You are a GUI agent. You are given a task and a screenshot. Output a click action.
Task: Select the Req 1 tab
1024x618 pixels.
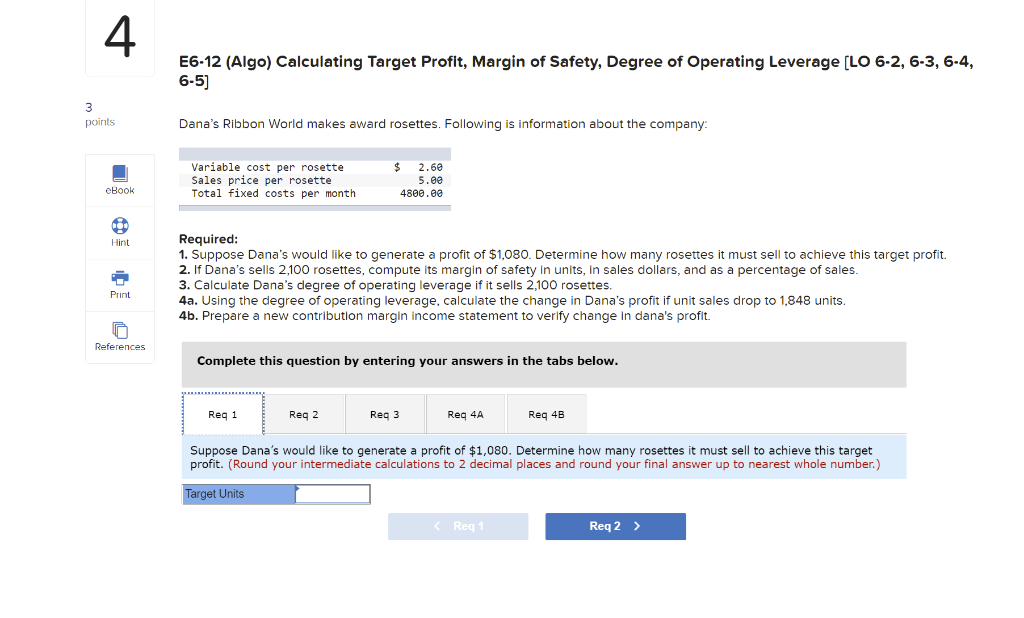[222, 413]
